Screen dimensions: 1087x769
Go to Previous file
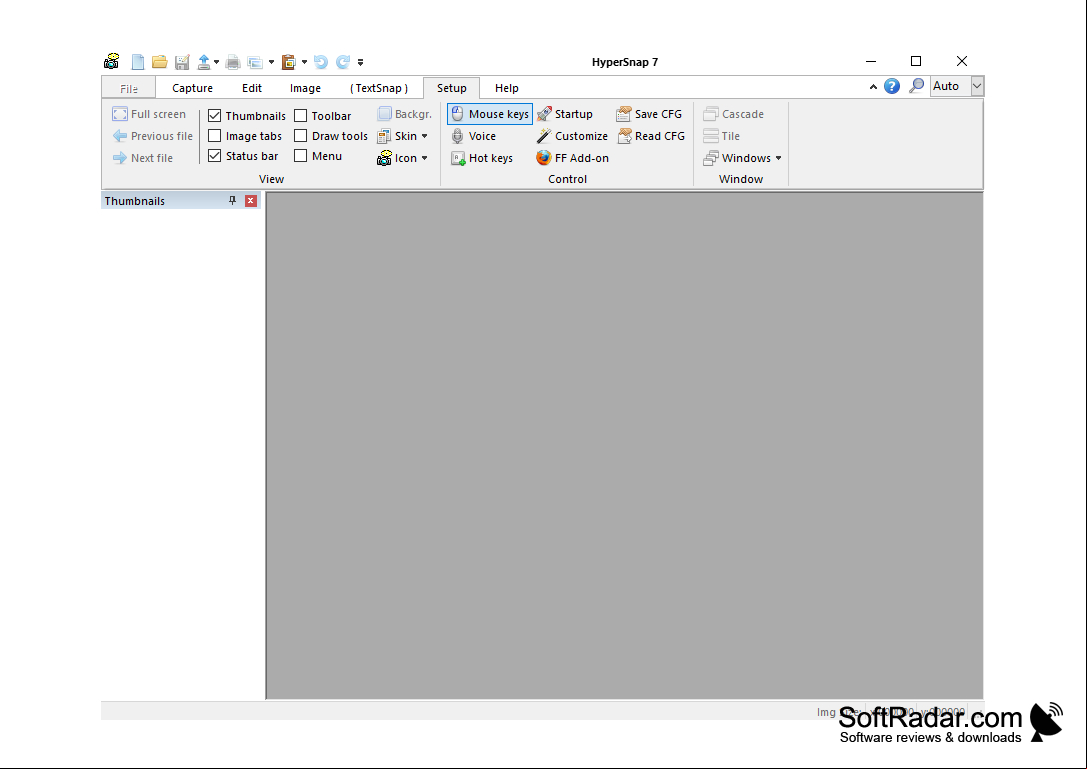[x=153, y=136]
